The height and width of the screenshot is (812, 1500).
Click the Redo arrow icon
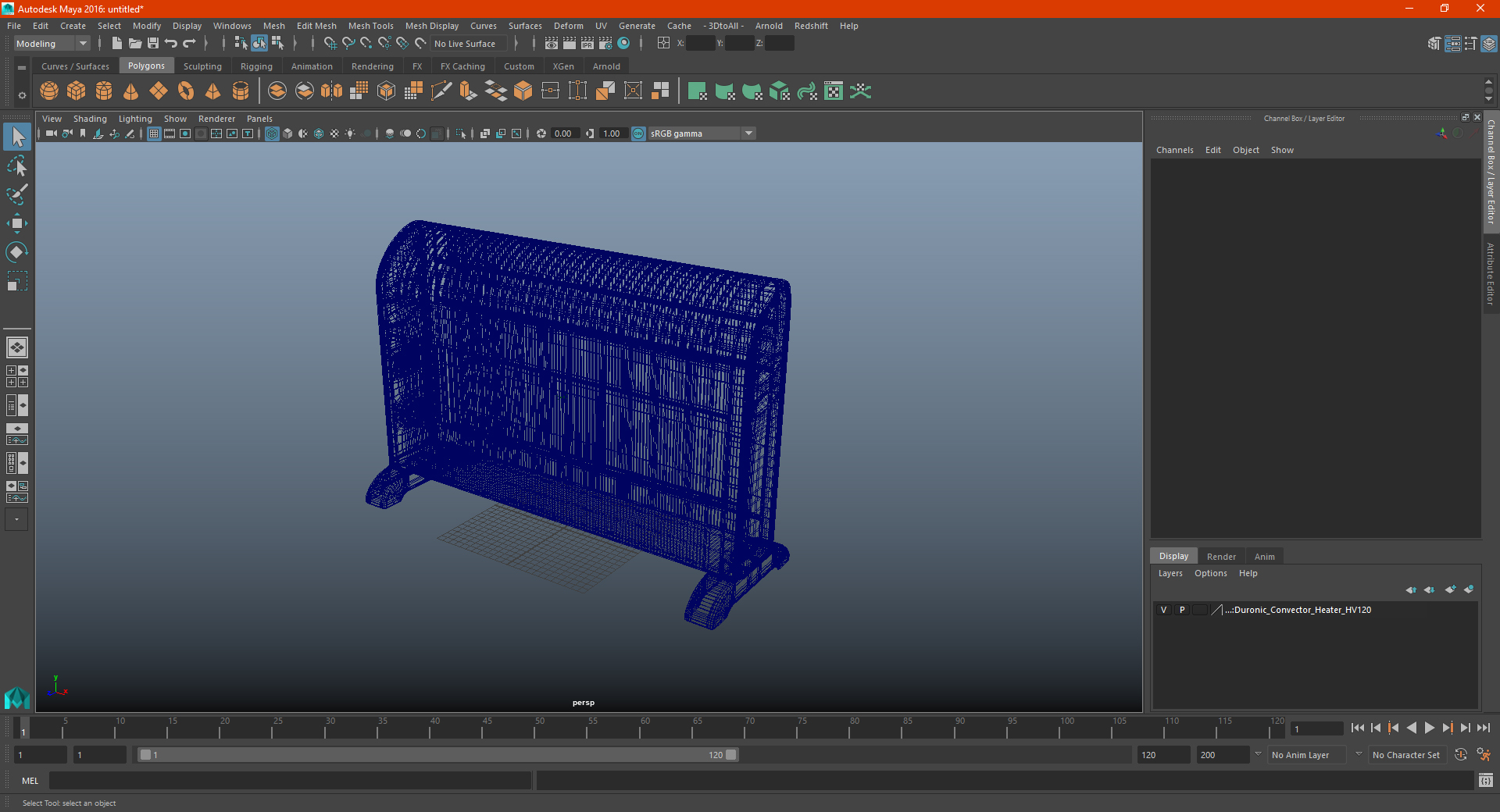[189, 44]
